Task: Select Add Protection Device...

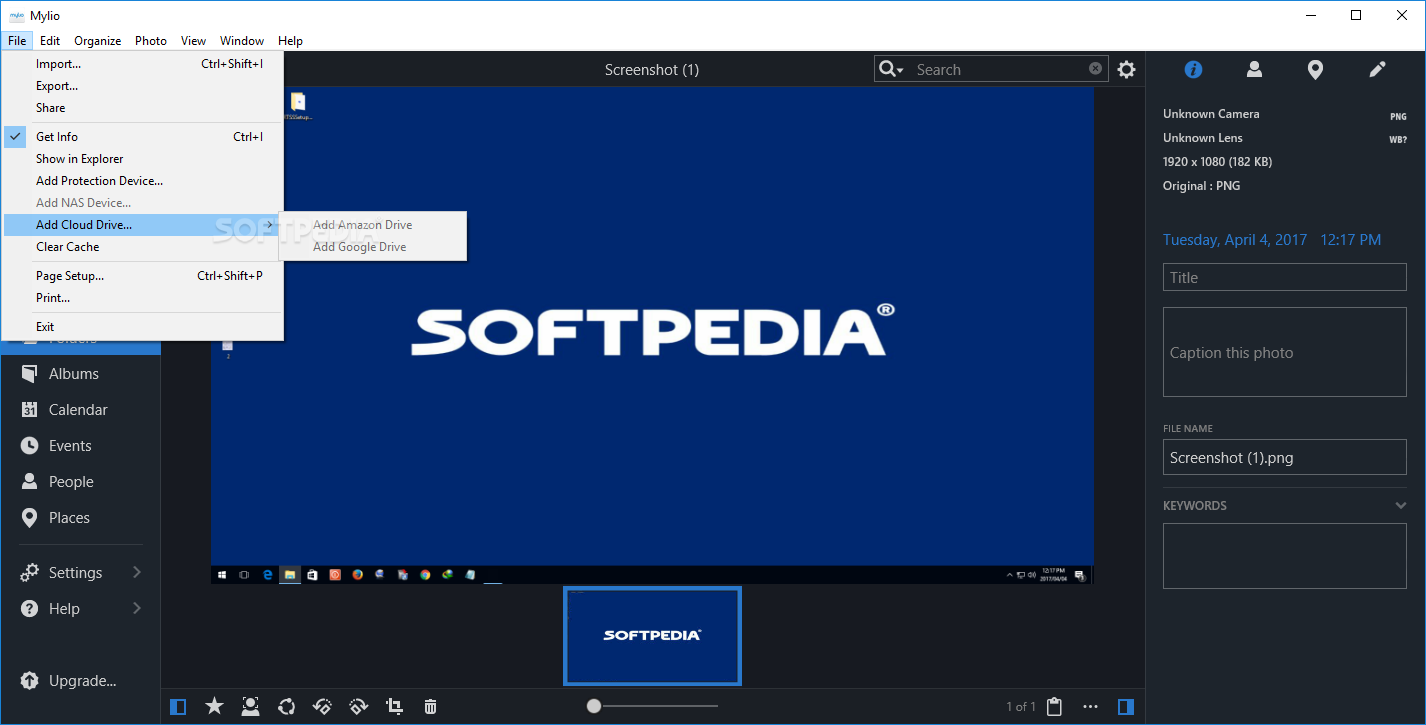Action: (x=143, y=181)
